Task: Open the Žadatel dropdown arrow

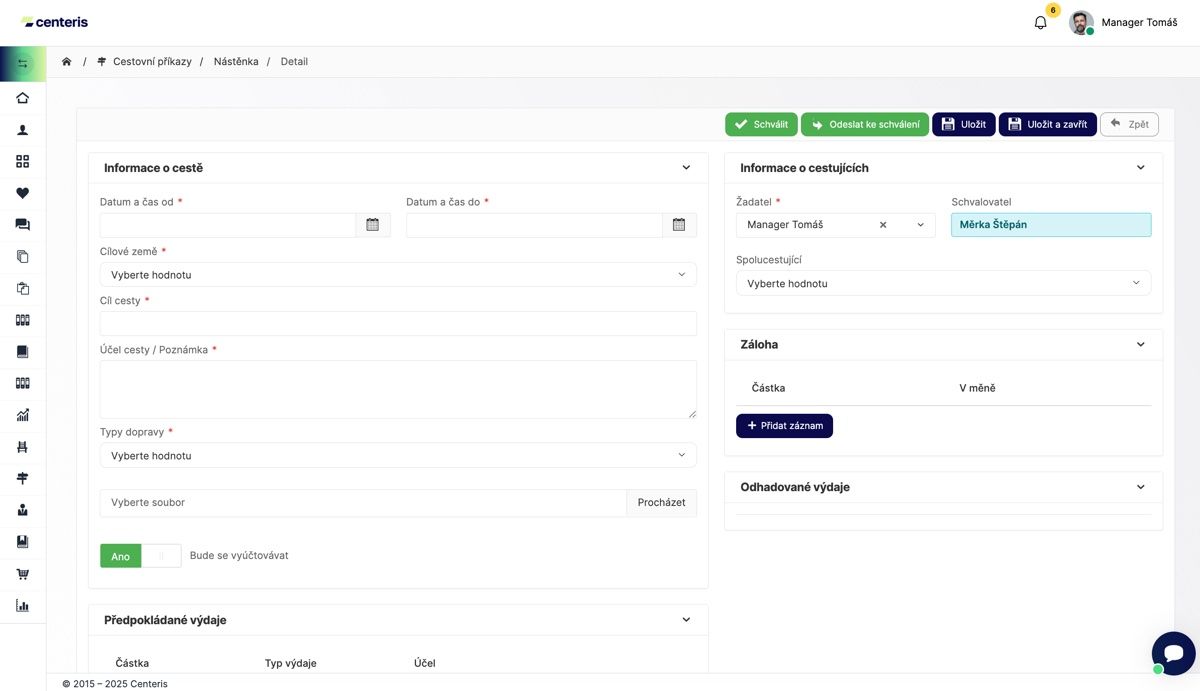Action: point(920,225)
